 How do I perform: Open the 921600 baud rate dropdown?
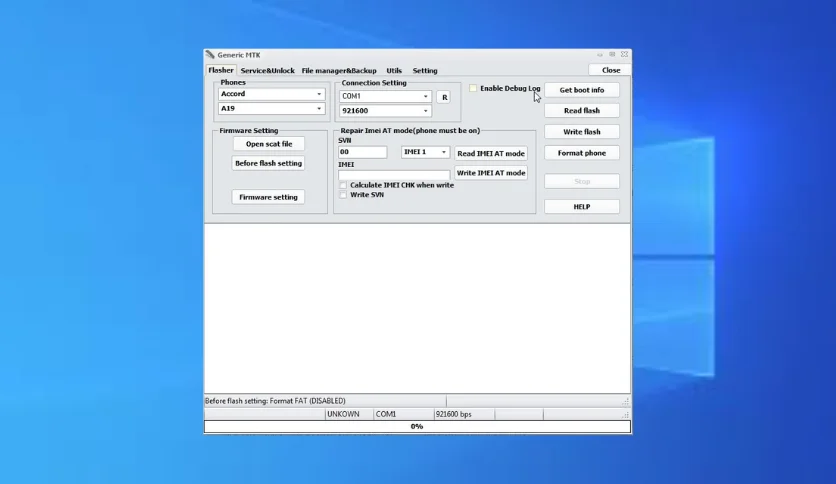(x=385, y=110)
